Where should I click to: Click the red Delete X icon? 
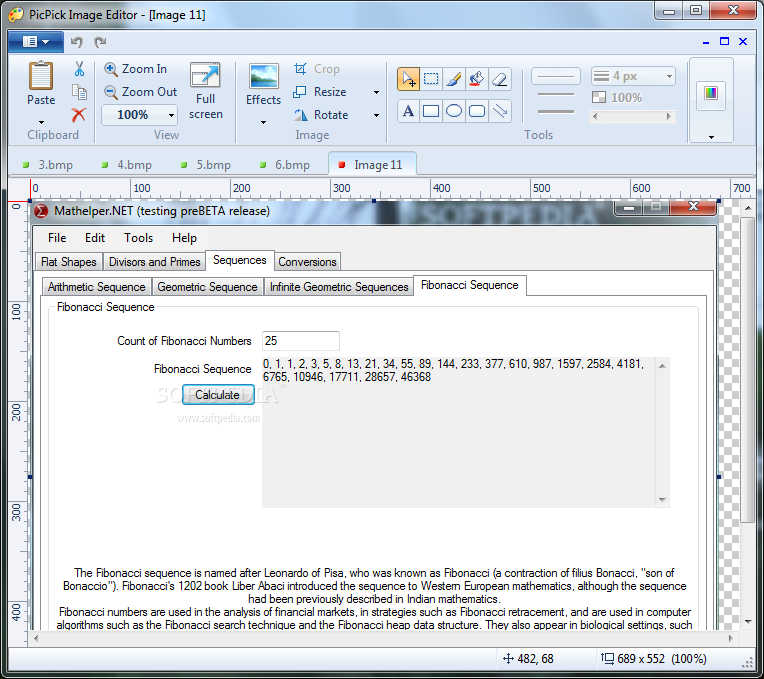78,115
